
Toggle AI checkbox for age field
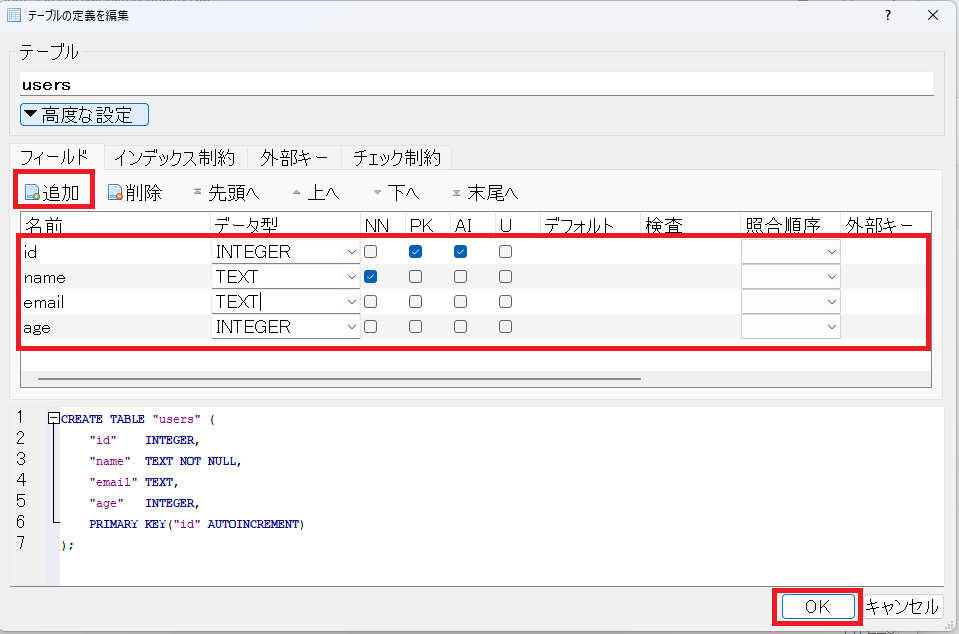pos(461,326)
